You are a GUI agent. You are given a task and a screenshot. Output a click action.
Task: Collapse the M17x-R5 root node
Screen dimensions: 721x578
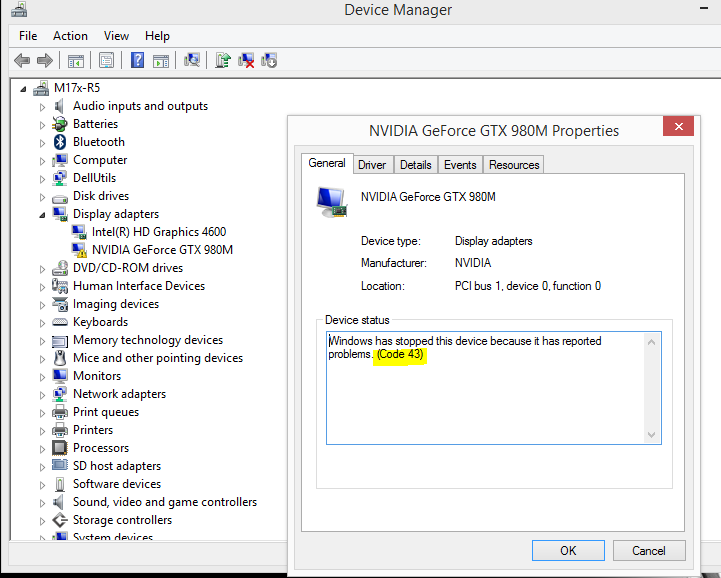point(23,89)
